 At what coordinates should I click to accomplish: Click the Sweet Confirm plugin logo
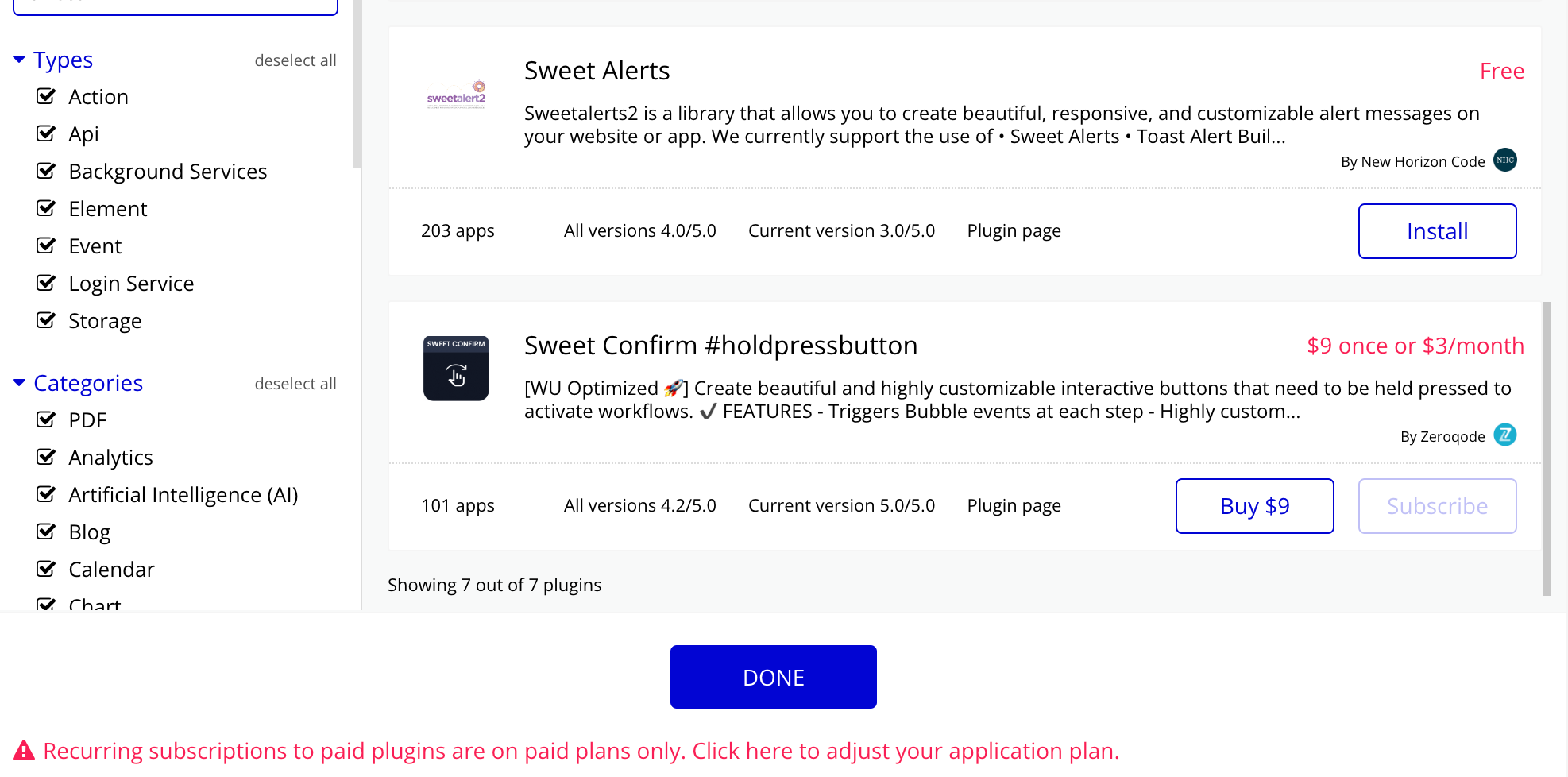(456, 369)
